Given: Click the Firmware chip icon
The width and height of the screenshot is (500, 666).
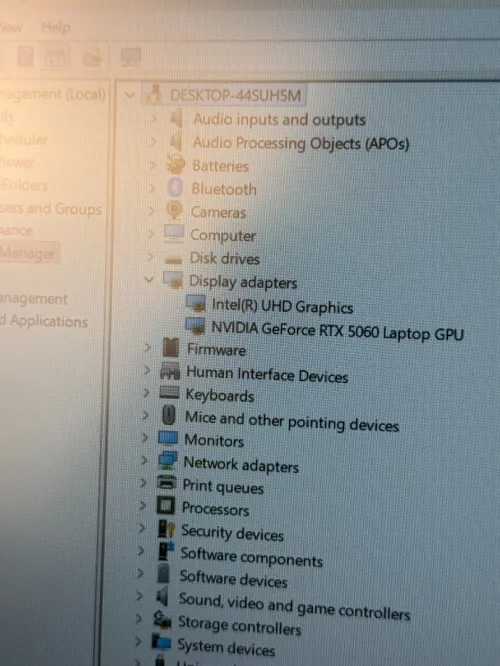Looking at the screenshot, I should 171,348.
